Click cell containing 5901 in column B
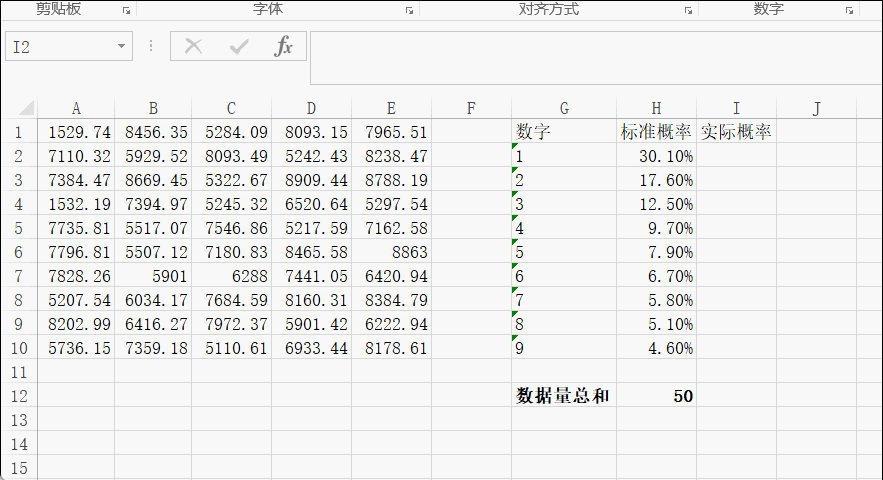The height and width of the screenshot is (480, 883). pyautogui.click(x=153, y=276)
